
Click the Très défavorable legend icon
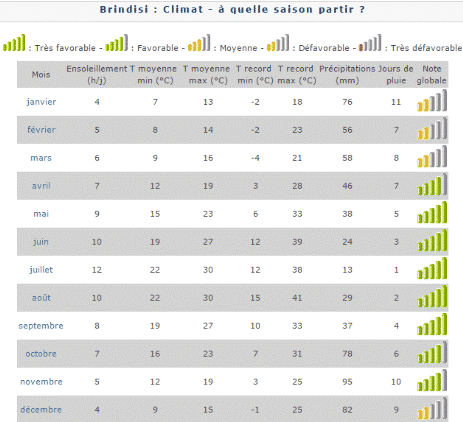tap(370, 43)
